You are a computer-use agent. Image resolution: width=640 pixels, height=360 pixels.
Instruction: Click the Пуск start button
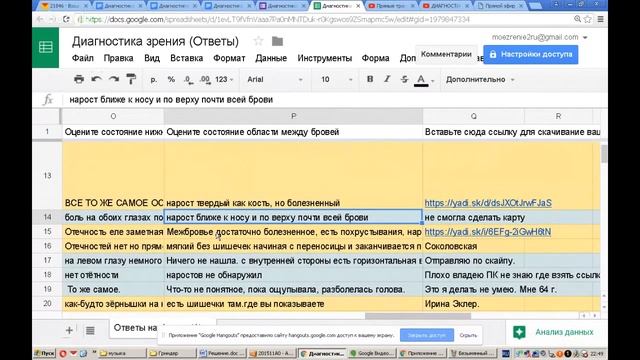click(44, 353)
